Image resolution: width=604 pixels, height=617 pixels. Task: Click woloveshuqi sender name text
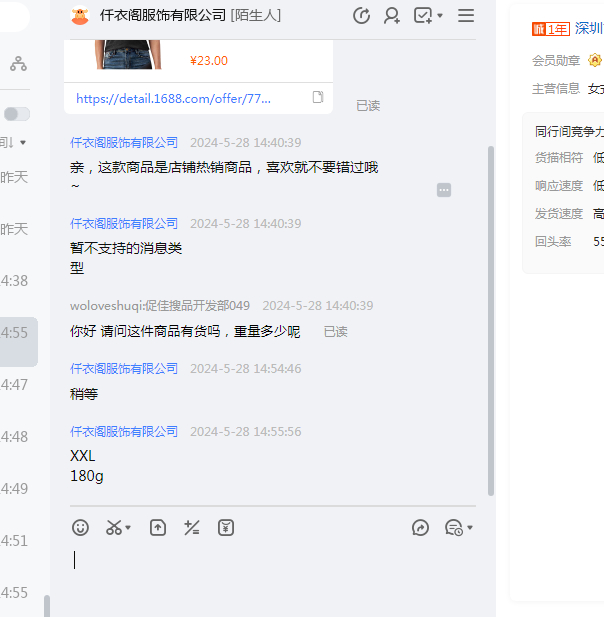(160, 306)
